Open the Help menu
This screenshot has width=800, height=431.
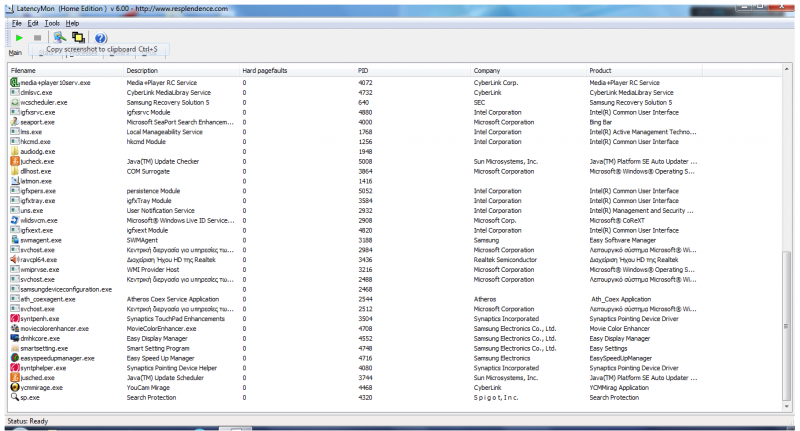[73, 22]
